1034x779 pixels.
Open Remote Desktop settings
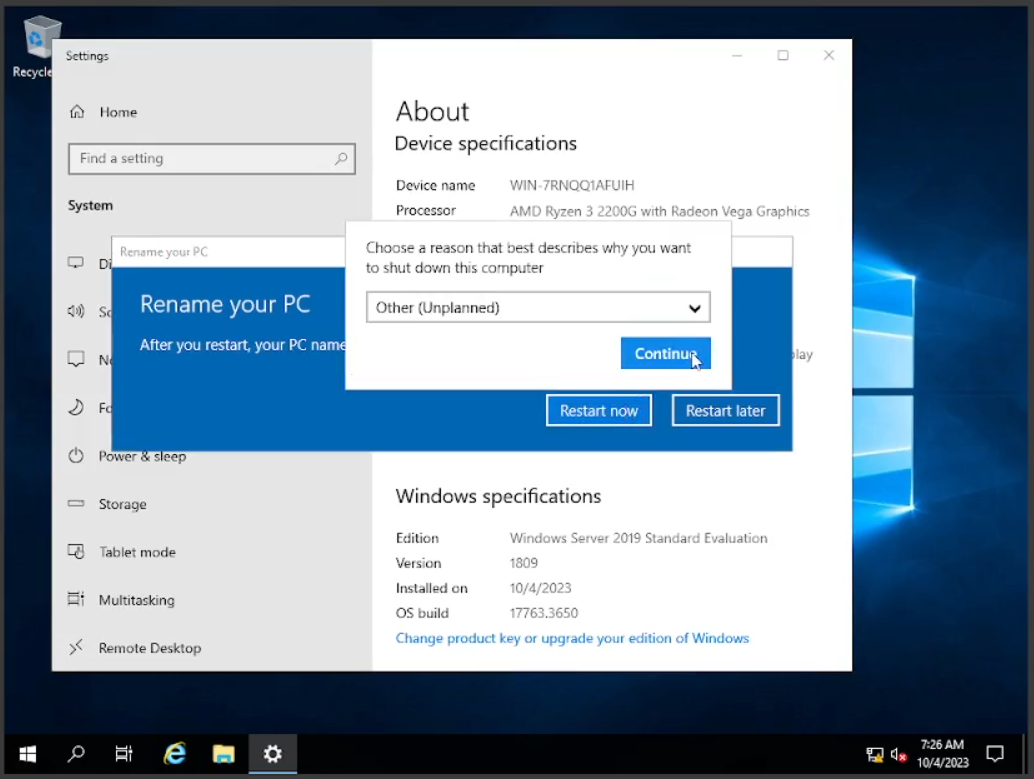149,648
